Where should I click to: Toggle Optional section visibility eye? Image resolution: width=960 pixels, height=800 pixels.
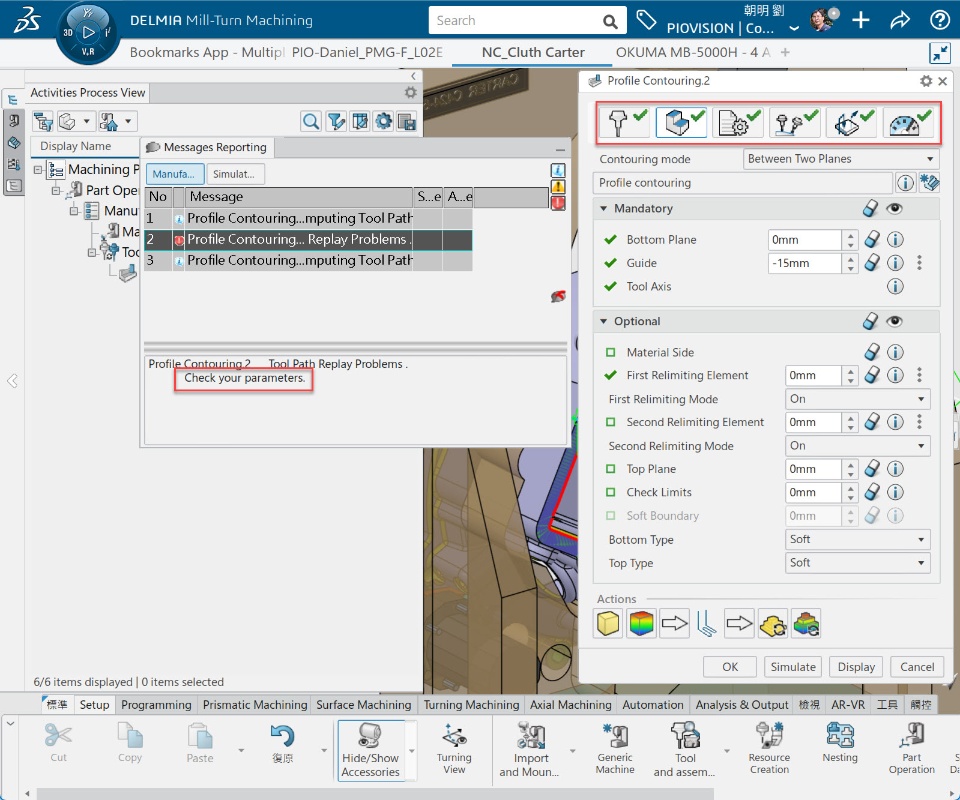894,321
